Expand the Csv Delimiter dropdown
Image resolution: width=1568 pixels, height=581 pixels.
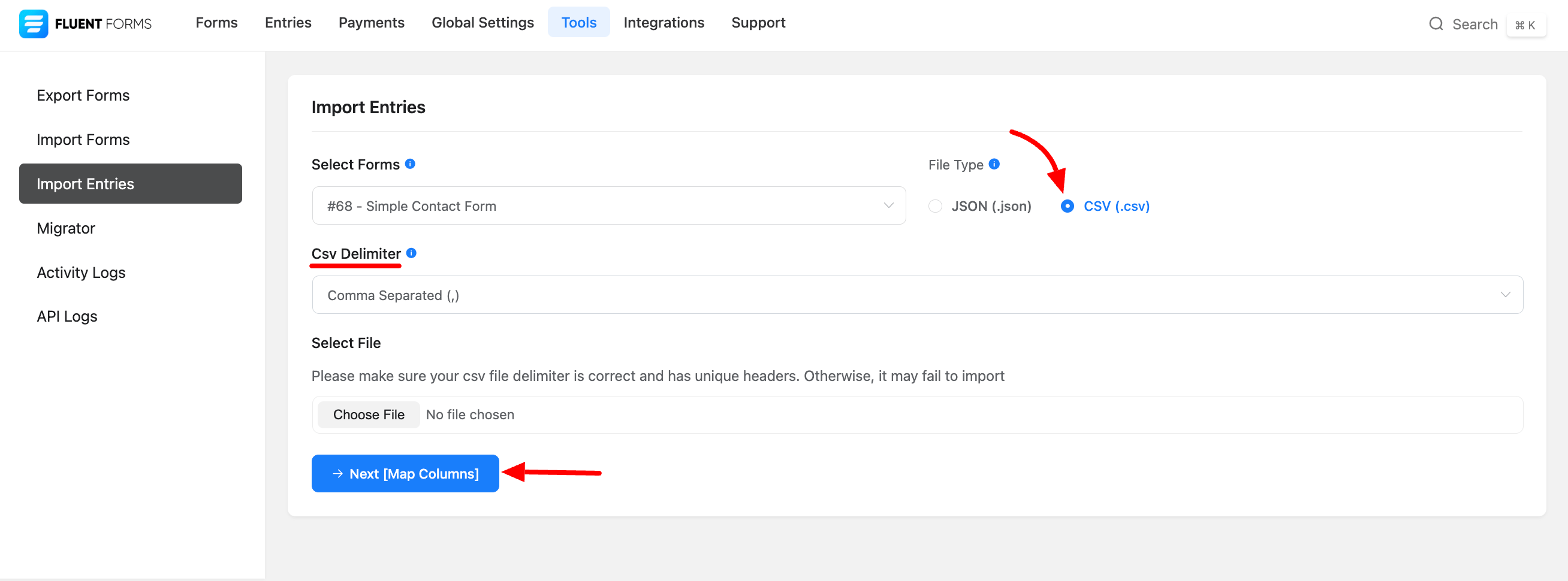point(916,295)
